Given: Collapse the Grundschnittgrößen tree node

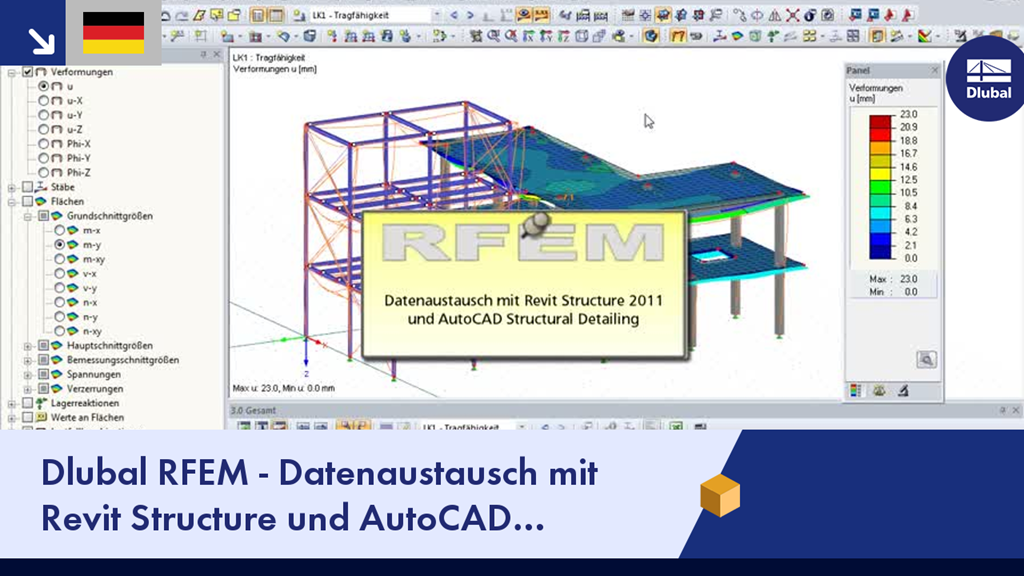Looking at the screenshot, I should tap(27, 216).
